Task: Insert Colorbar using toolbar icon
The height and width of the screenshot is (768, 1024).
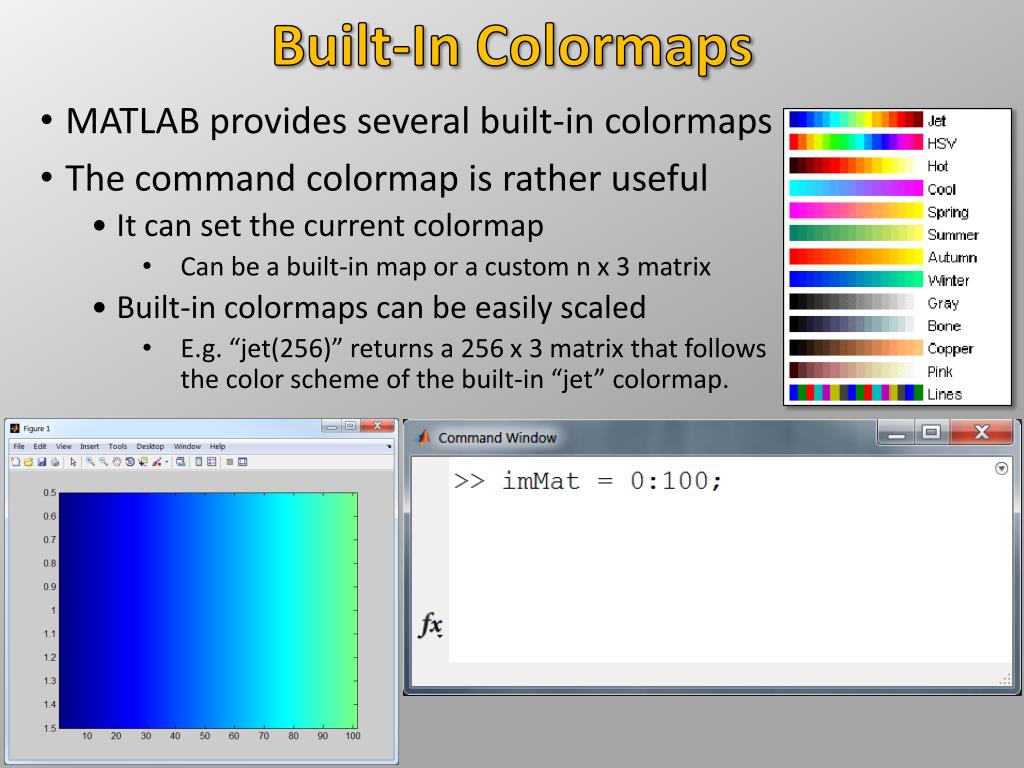Action: (x=199, y=462)
